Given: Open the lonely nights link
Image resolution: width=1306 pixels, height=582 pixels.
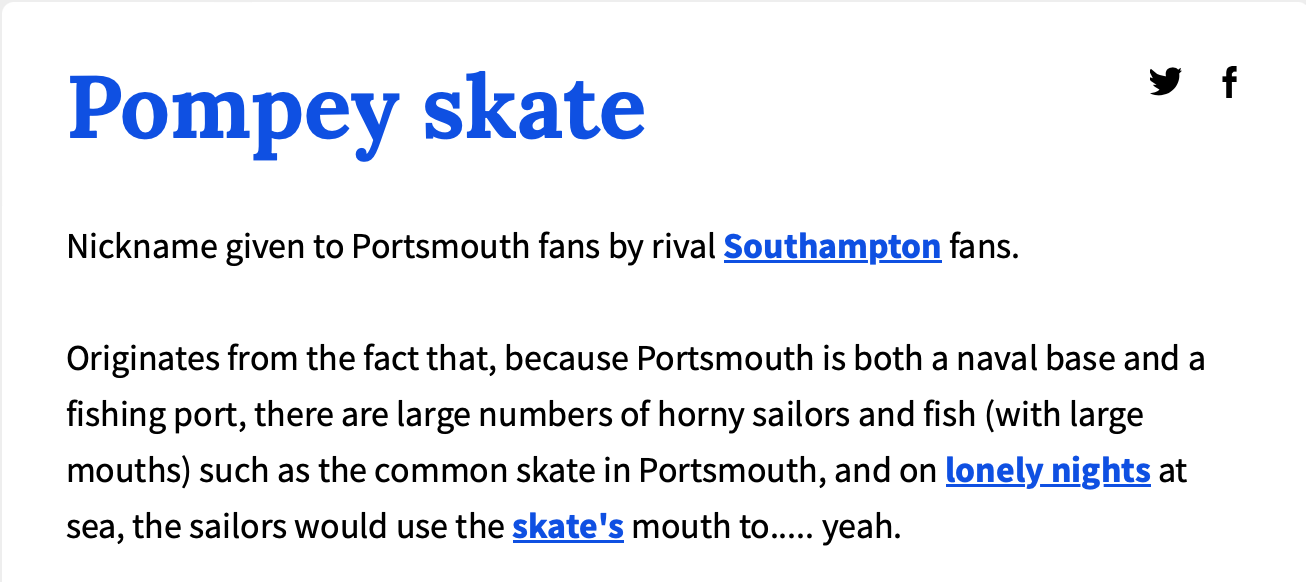Looking at the screenshot, I should (1048, 470).
